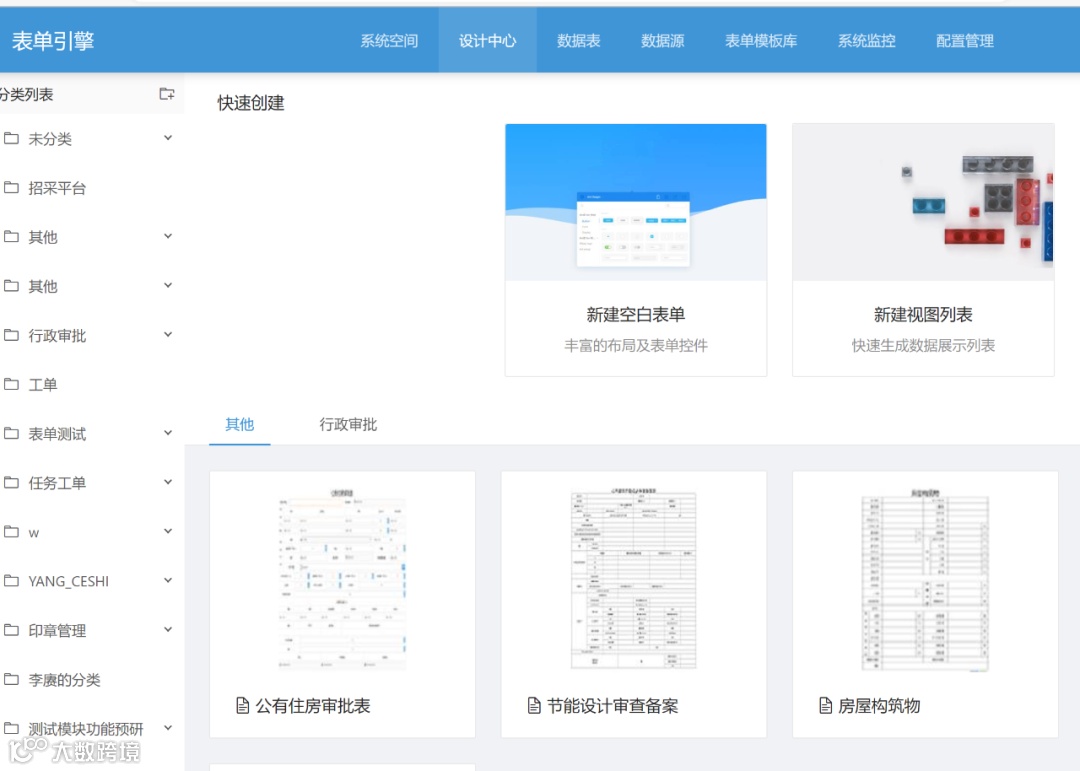This screenshot has height=771, width=1080.
Task: Click the folder icon next to 李赓的分类
Action: click(11, 679)
